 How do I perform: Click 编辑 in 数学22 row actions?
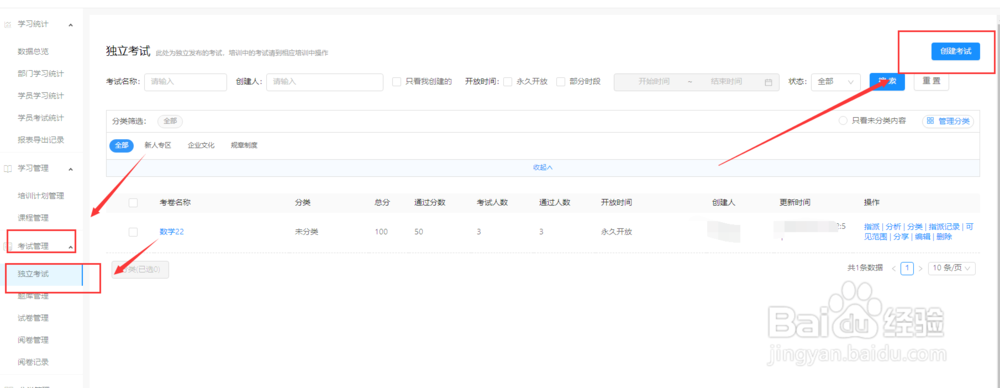pyautogui.click(x=922, y=237)
